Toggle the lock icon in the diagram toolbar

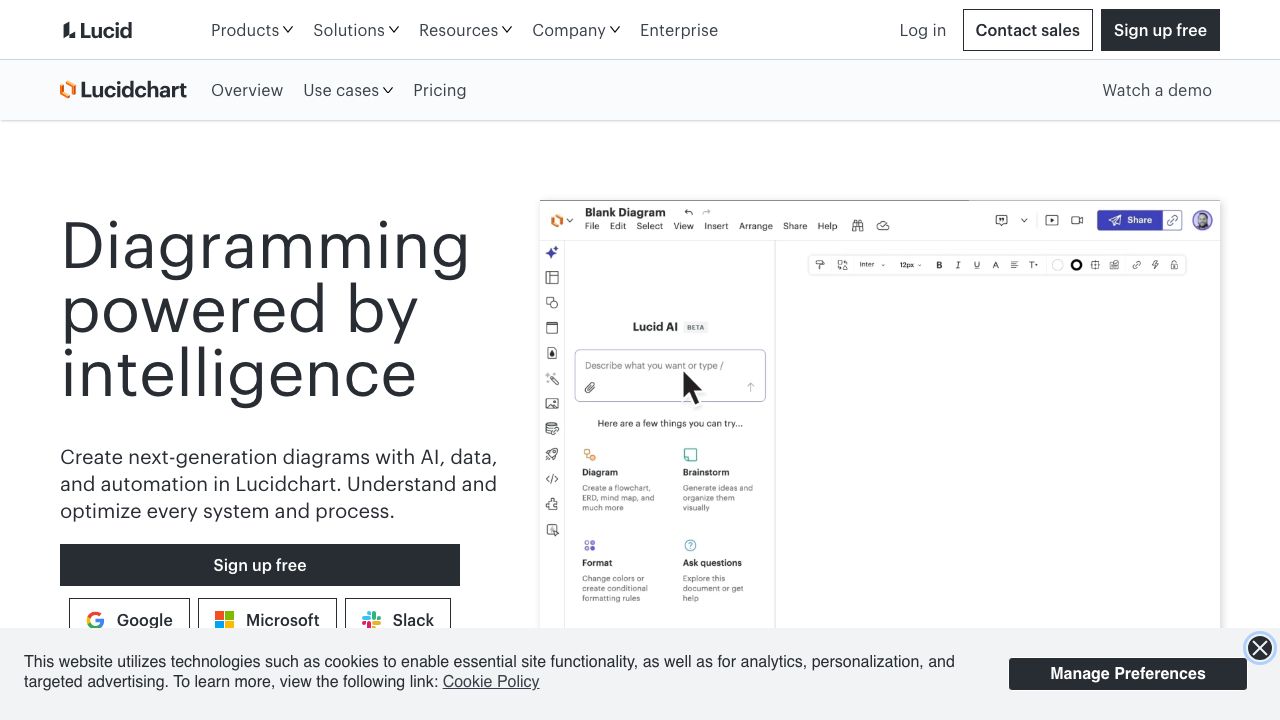pyautogui.click(x=1174, y=265)
